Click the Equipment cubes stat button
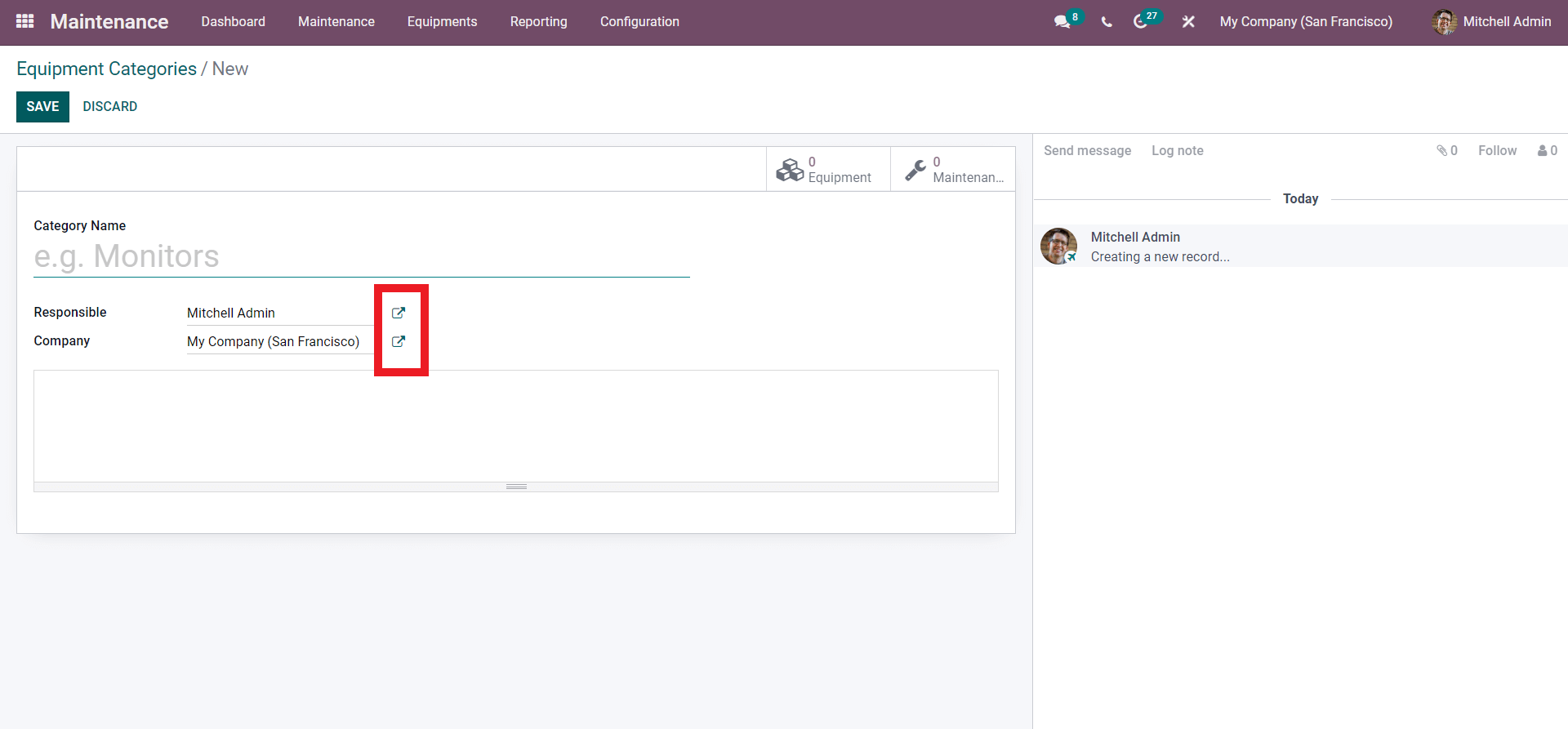 coord(828,170)
